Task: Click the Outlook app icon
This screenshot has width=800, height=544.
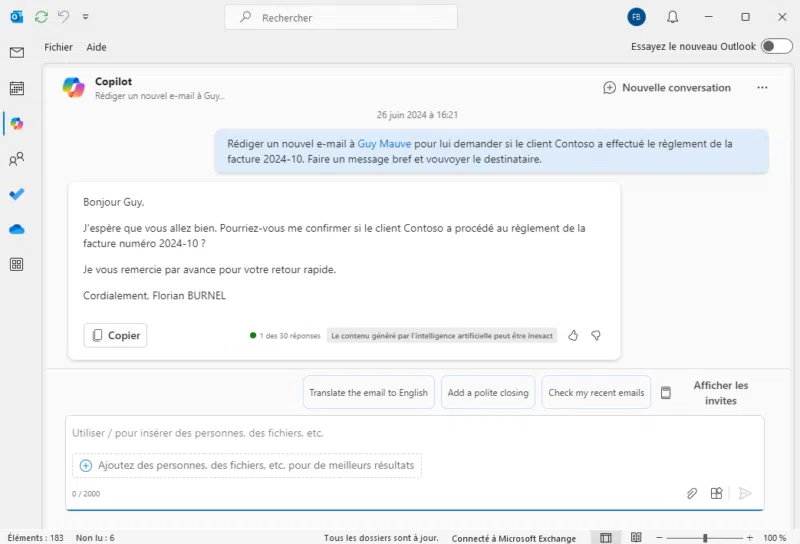Action: (16, 17)
